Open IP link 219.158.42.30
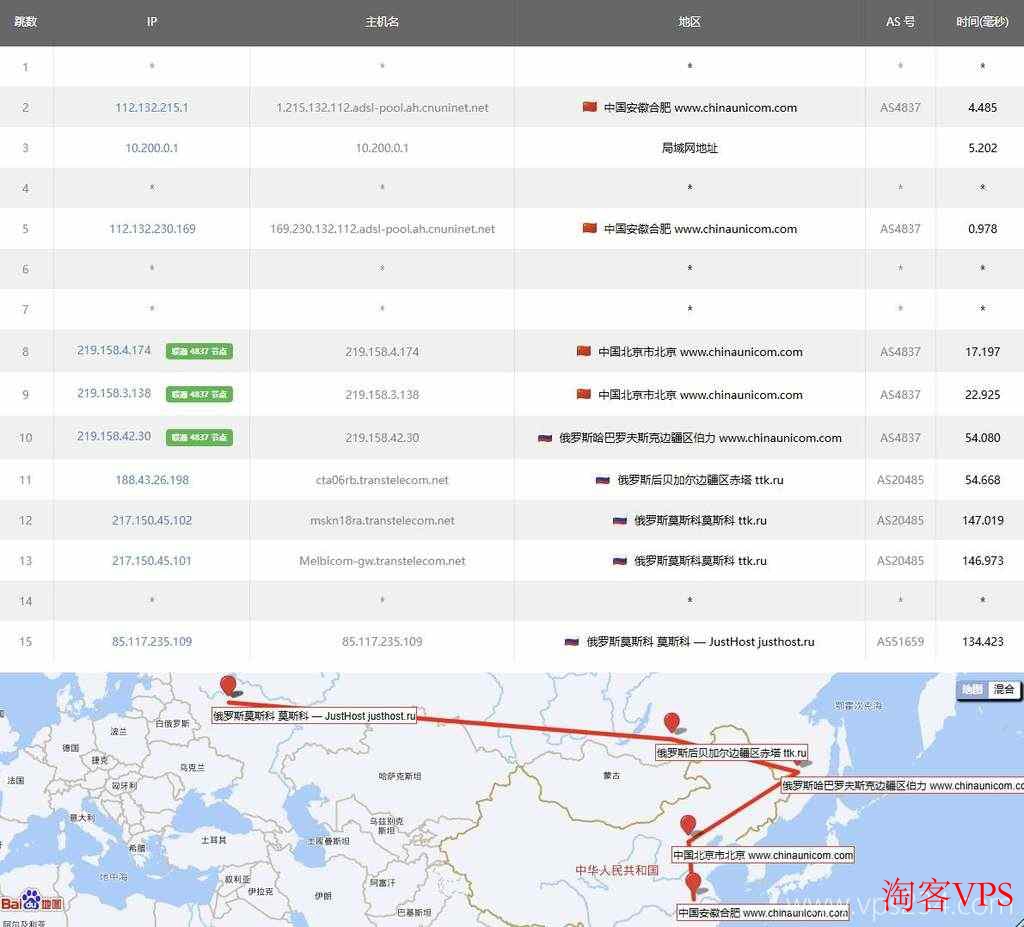The image size is (1024, 927). (114, 436)
